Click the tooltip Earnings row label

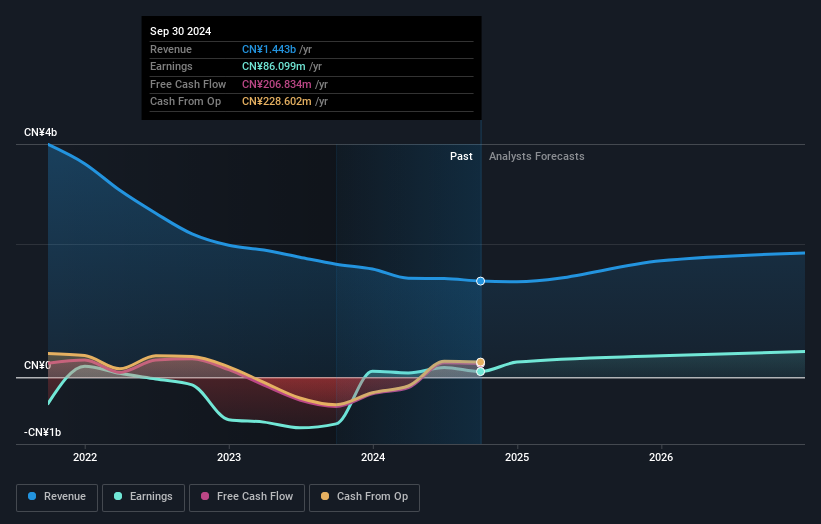click(x=171, y=66)
